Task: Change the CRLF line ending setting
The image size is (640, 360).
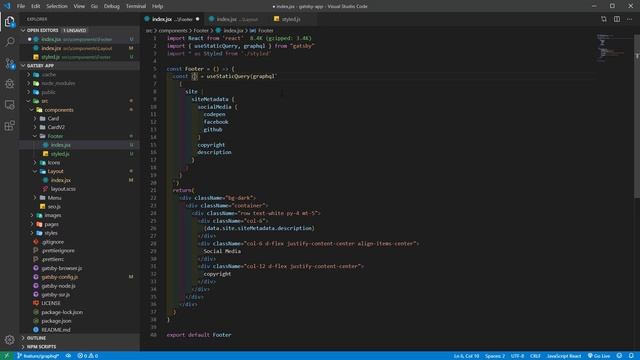Action: (x=535, y=356)
